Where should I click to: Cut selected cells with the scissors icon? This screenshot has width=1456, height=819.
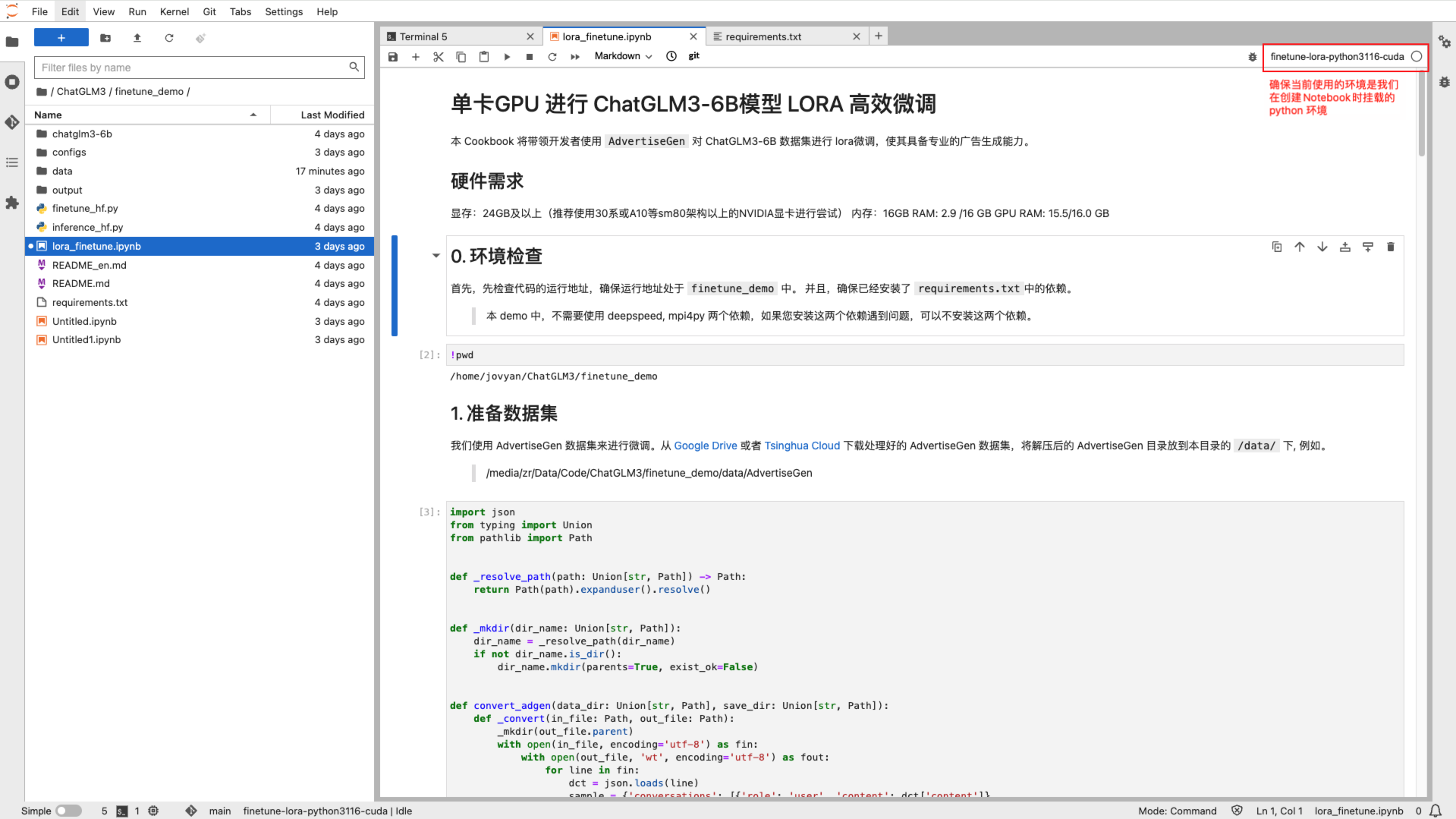438,56
